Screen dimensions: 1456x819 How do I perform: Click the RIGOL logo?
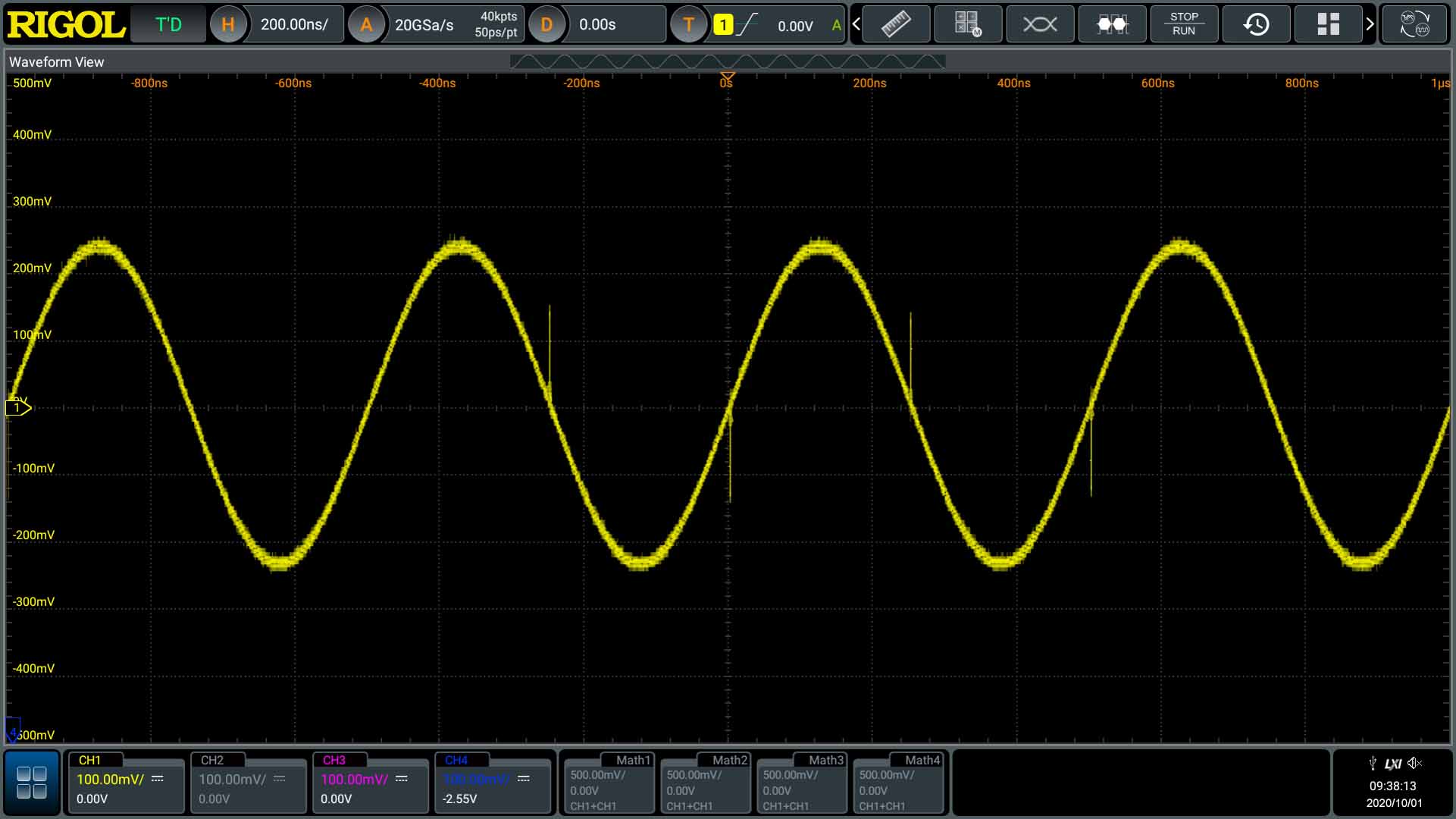click(64, 23)
